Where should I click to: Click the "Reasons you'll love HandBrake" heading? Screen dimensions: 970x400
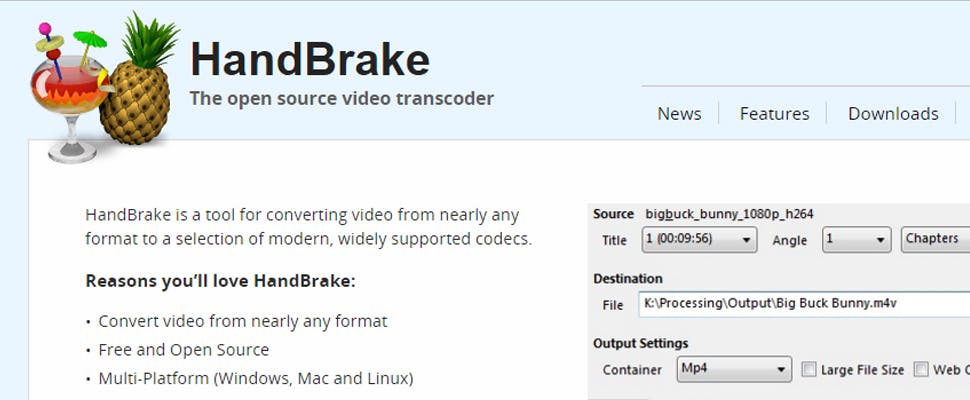220,281
